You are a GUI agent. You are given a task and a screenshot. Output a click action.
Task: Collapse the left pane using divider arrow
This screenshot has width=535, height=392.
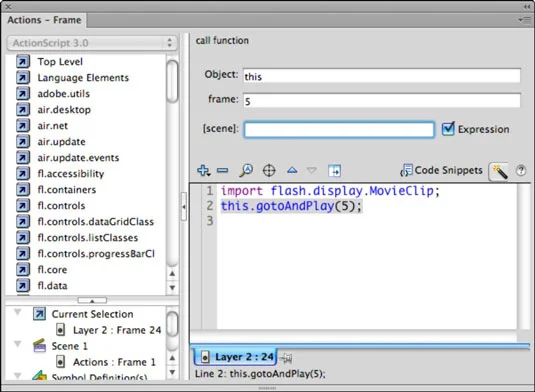[x=184, y=207]
